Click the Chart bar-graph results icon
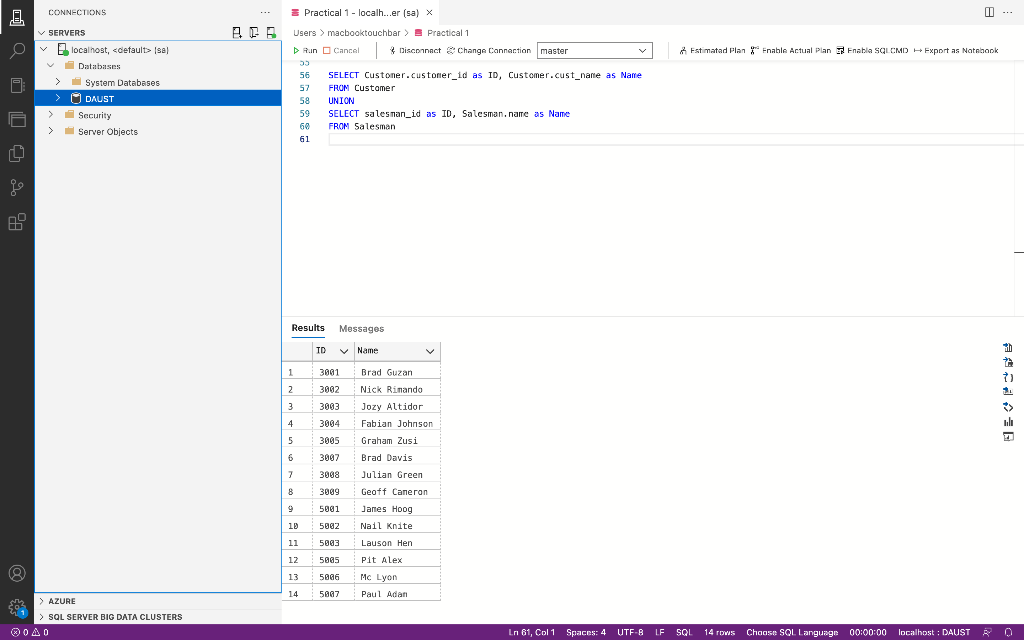This screenshot has width=1024, height=640. click(1008, 422)
